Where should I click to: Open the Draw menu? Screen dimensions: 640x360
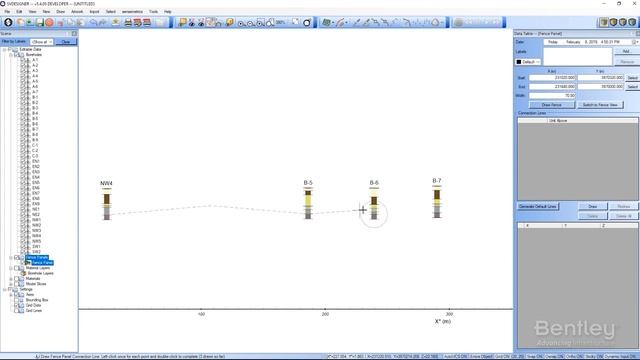pyautogui.click(x=61, y=12)
